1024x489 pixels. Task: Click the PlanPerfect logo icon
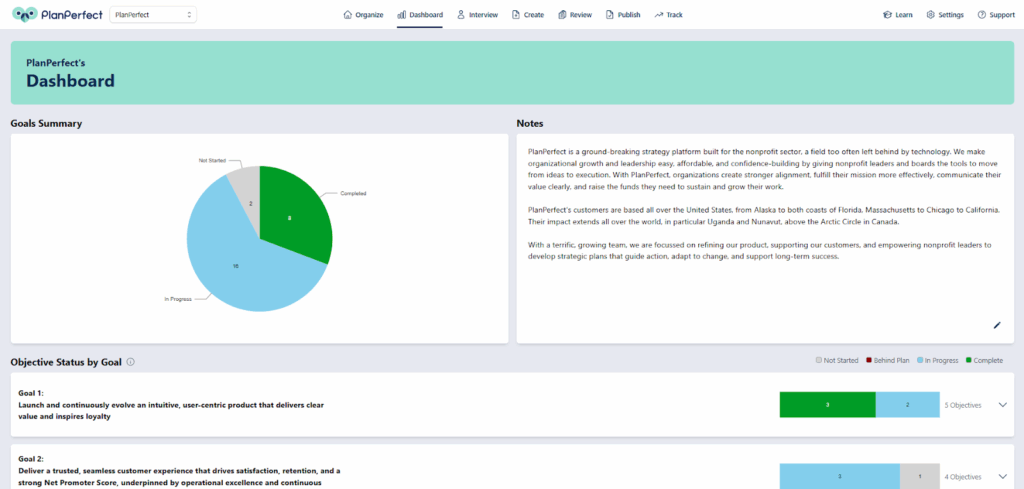tap(24, 14)
